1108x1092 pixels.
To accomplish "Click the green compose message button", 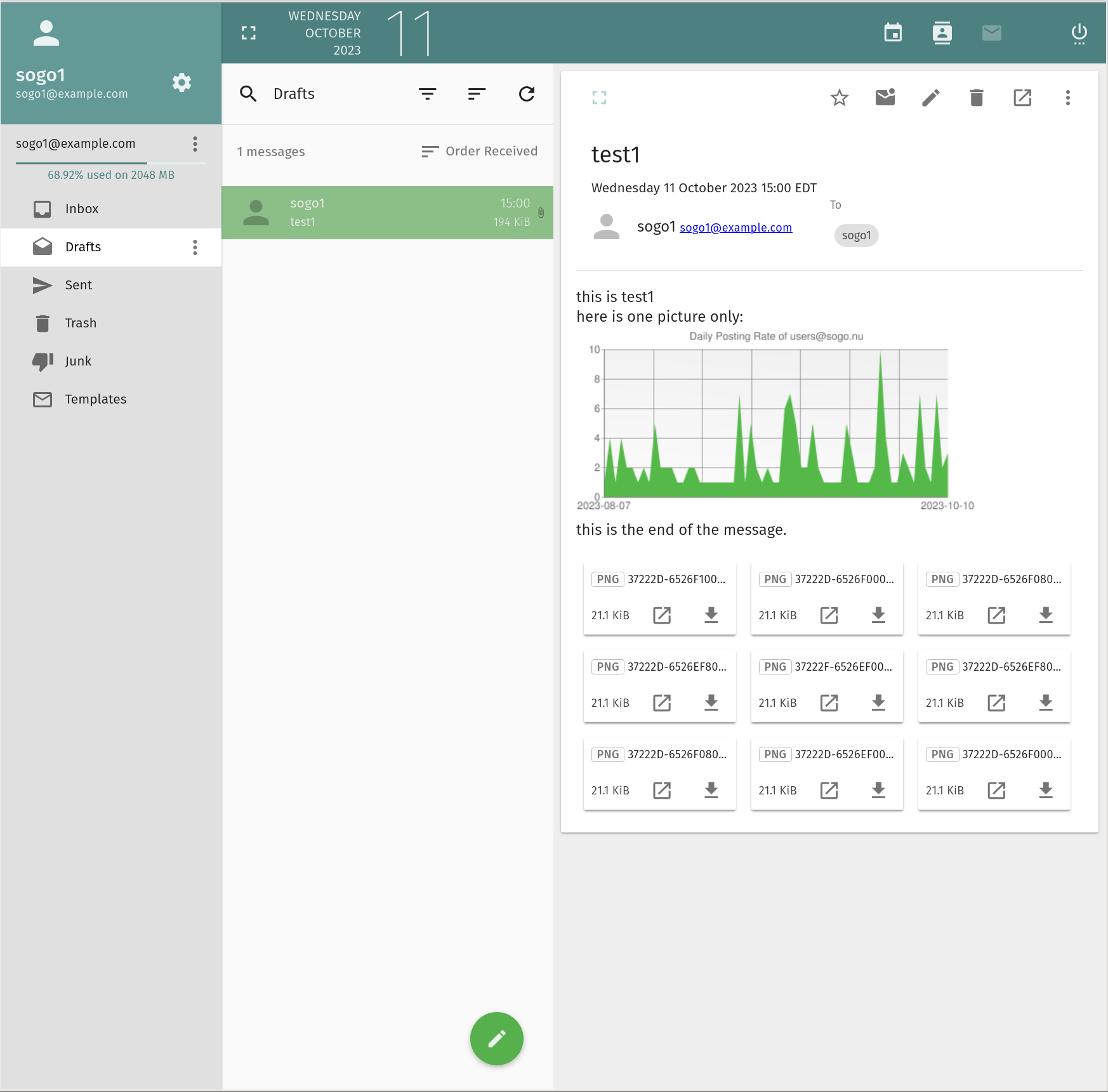I will pos(496,1039).
